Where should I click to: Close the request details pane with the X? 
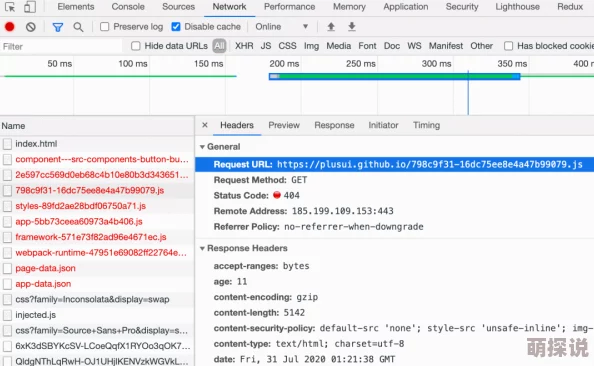(205, 125)
